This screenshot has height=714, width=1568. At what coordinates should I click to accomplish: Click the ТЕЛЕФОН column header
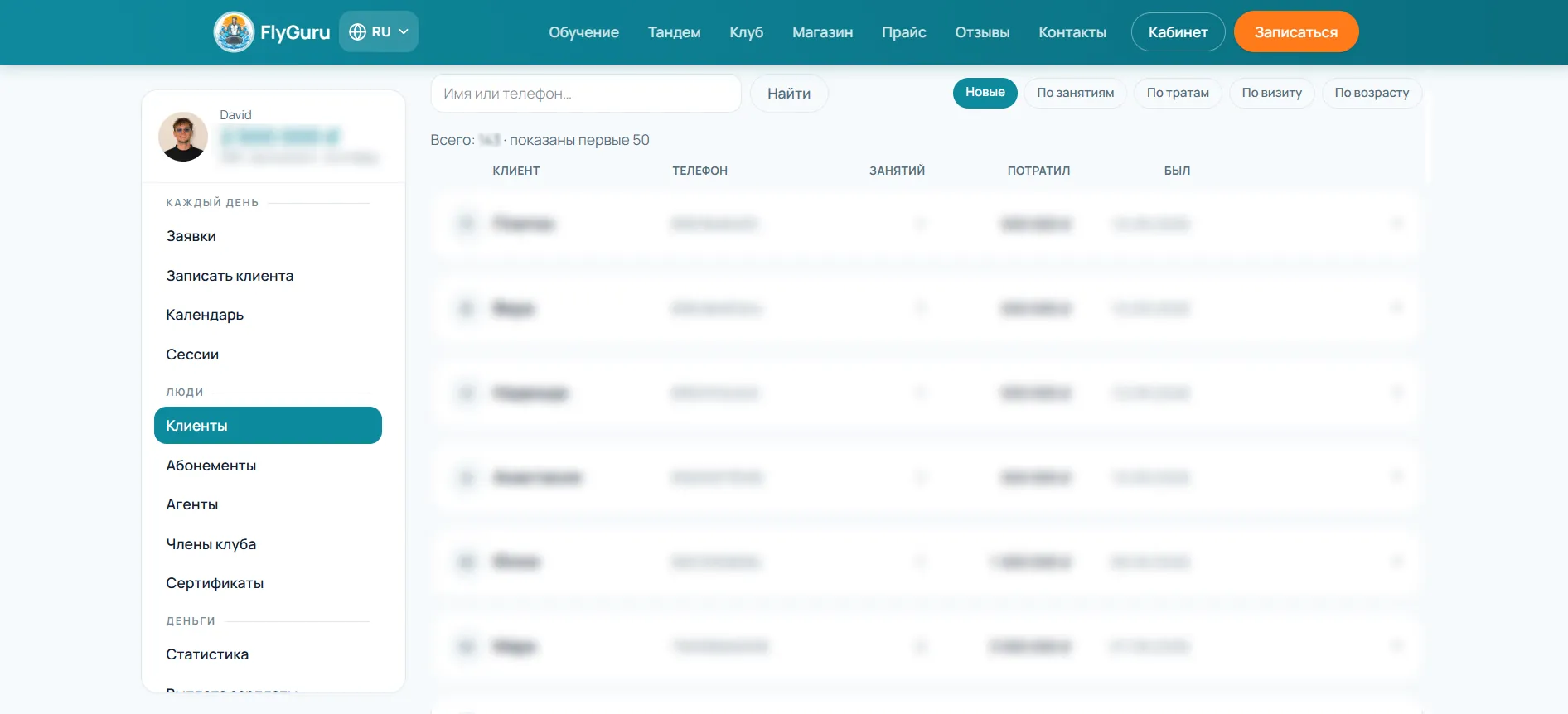point(699,171)
